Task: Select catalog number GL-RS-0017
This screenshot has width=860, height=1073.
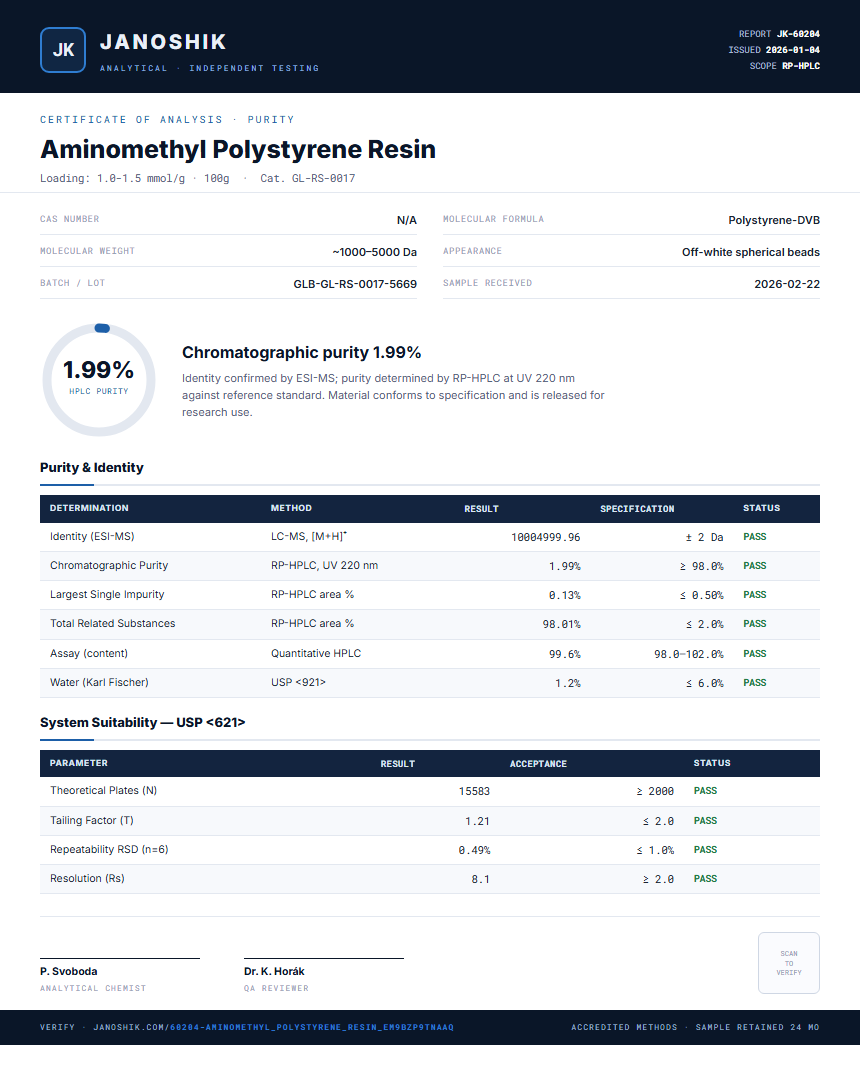Action: click(323, 178)
